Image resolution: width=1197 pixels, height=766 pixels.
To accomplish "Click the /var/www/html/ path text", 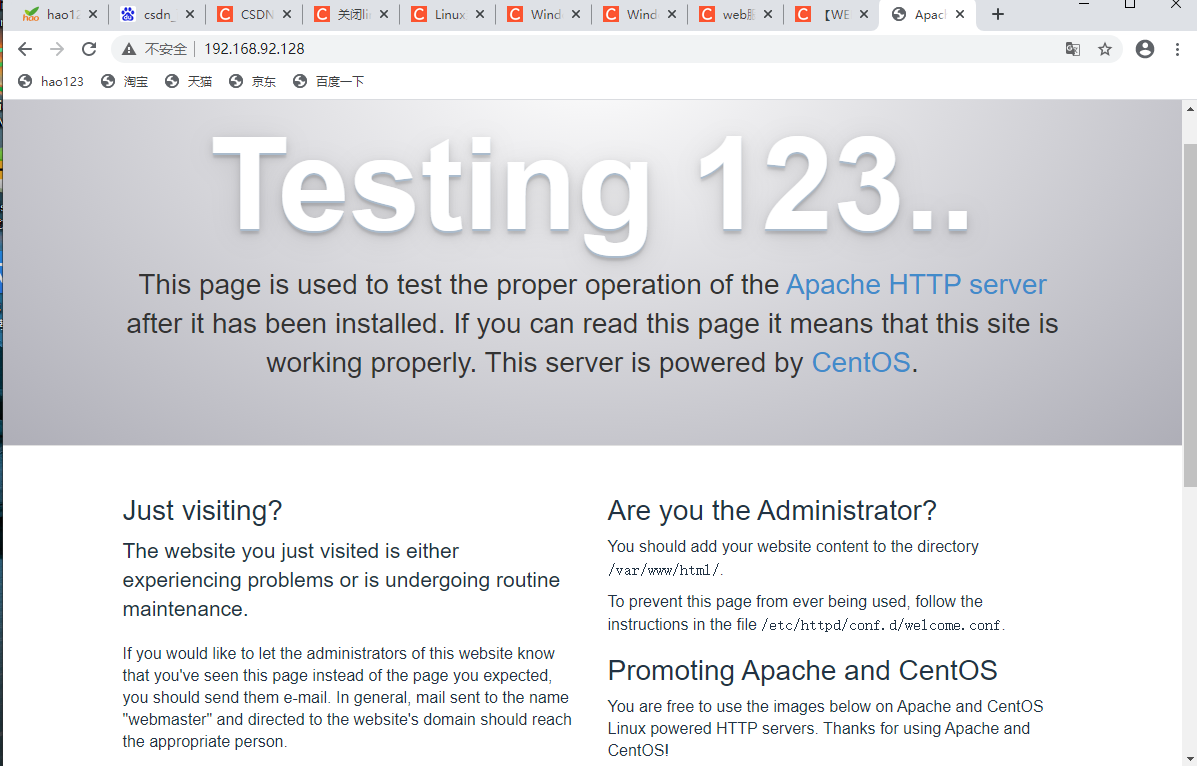I will pyautogui.click(x=663, y=570).
